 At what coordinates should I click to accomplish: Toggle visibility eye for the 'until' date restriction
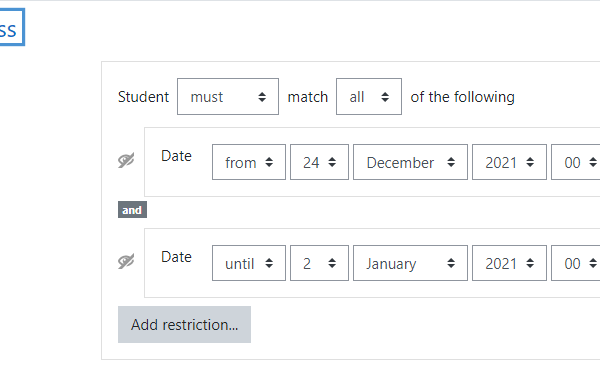[x=126, y=261]
